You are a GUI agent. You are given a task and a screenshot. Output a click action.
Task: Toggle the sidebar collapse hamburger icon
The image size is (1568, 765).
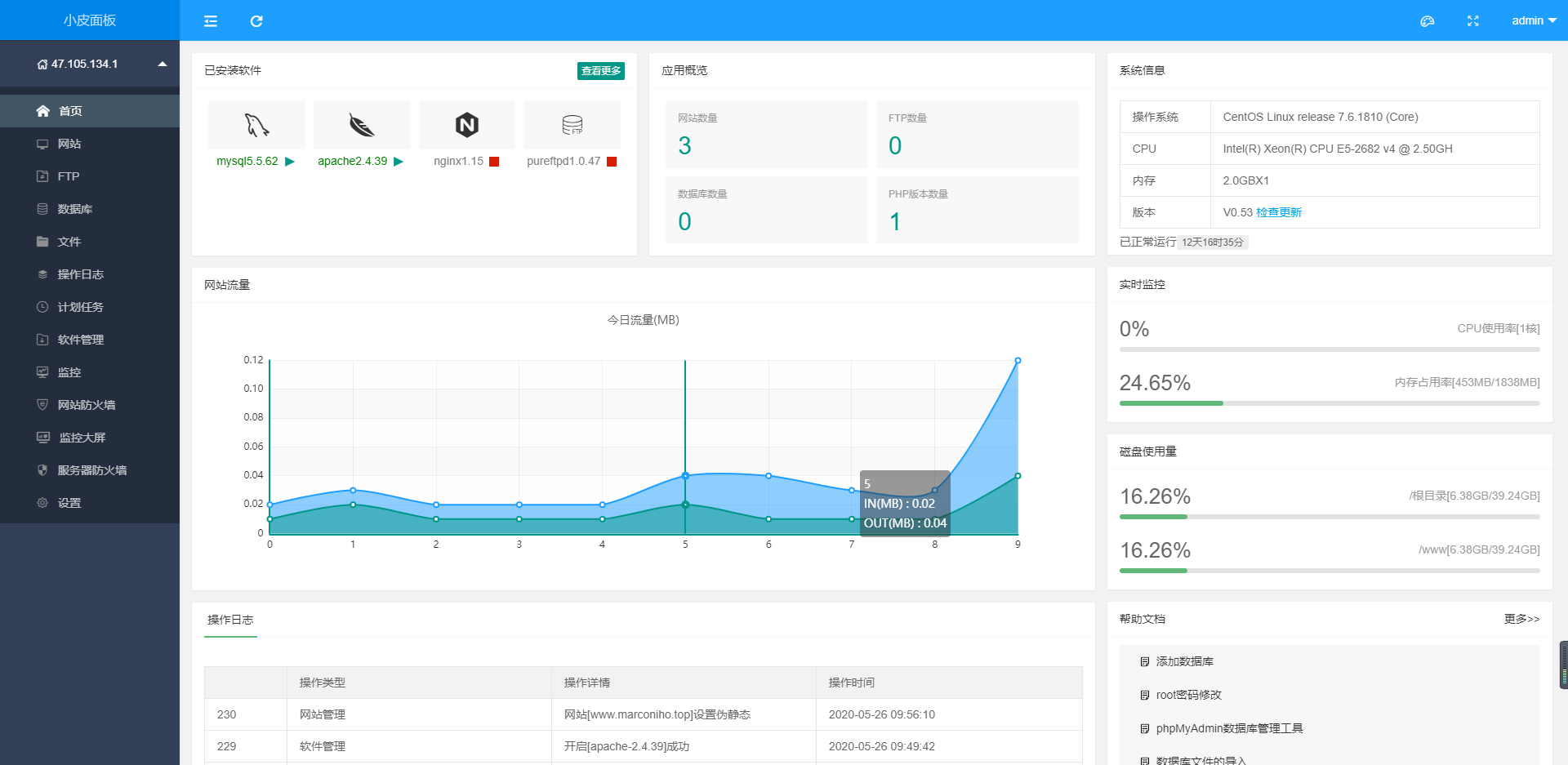(x=211, y=21)
